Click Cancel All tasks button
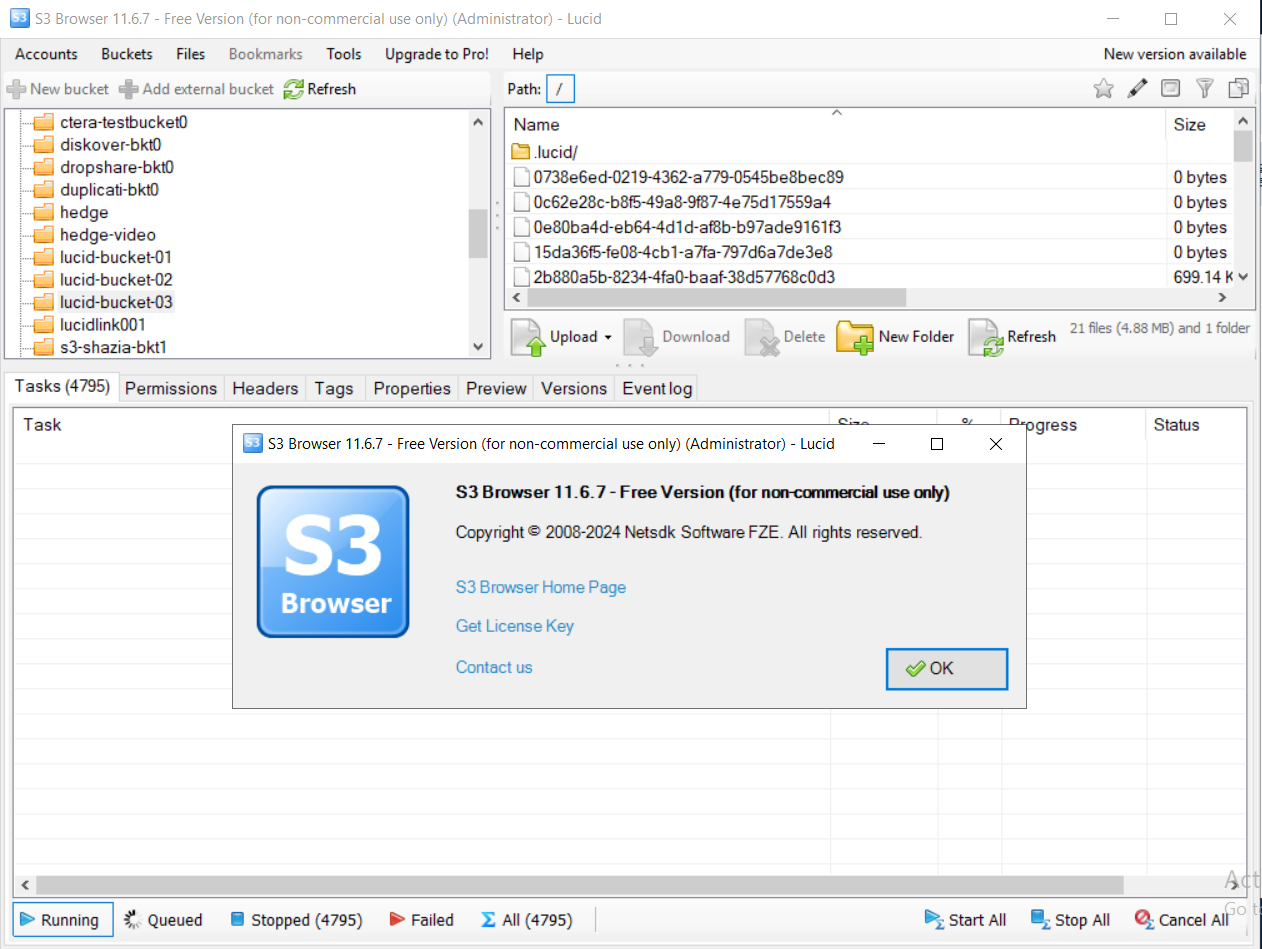The height and width of the screenshot is (949, 1262). [x=1181, y=920]
